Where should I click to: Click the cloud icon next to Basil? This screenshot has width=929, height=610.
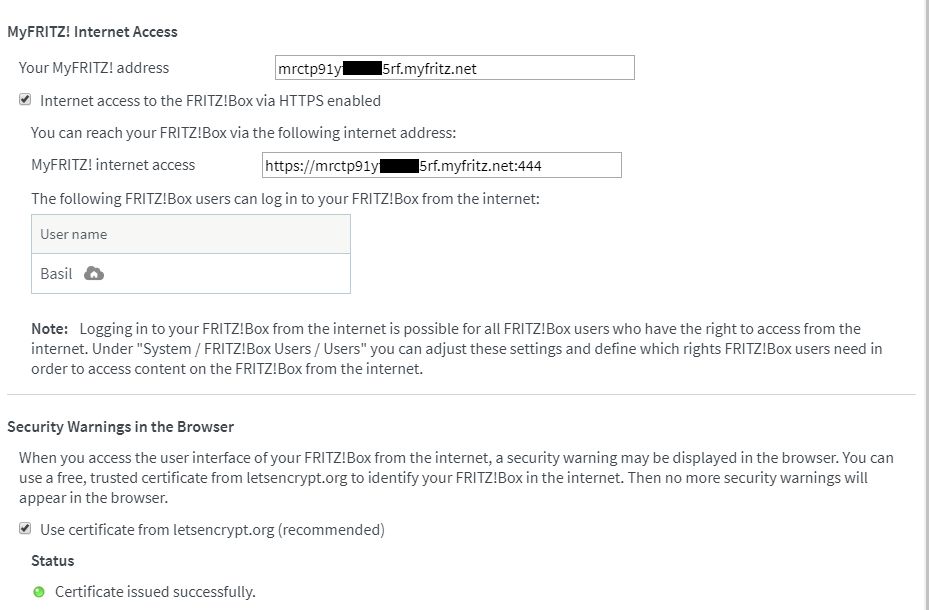click(x=95, y=274)
